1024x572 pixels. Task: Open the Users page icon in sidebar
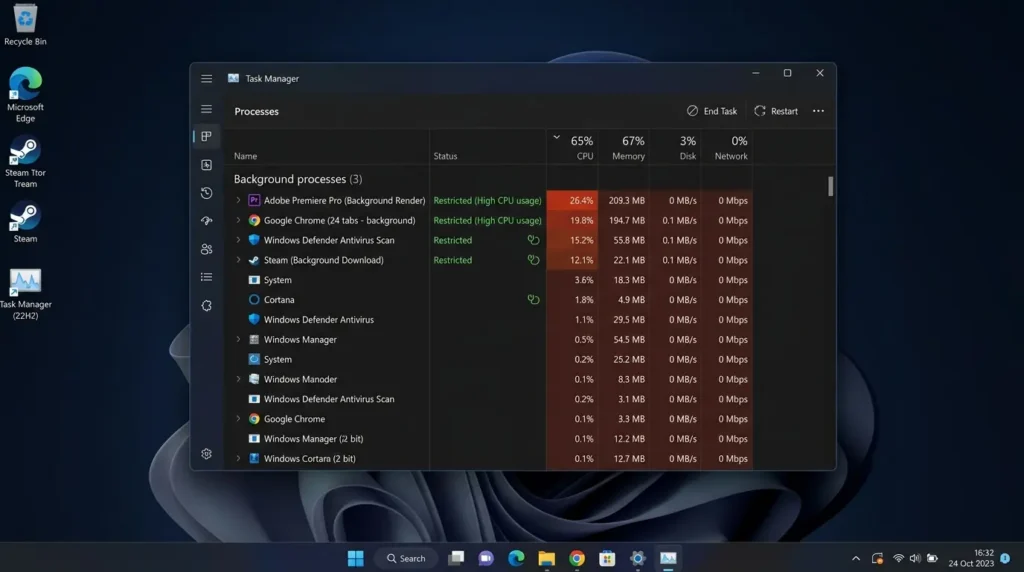click(206, 249)
